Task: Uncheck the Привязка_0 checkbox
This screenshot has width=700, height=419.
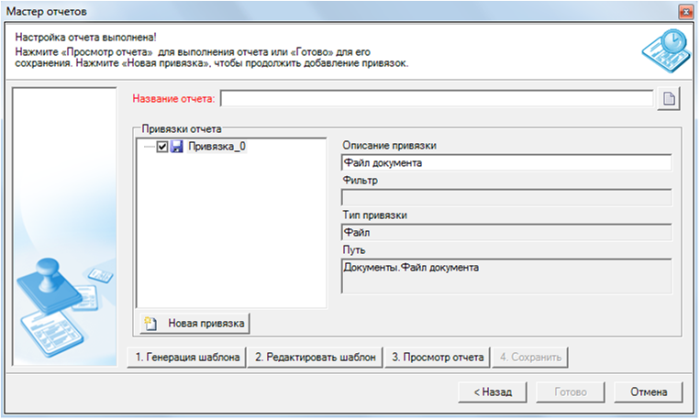Action: (162, 147)
